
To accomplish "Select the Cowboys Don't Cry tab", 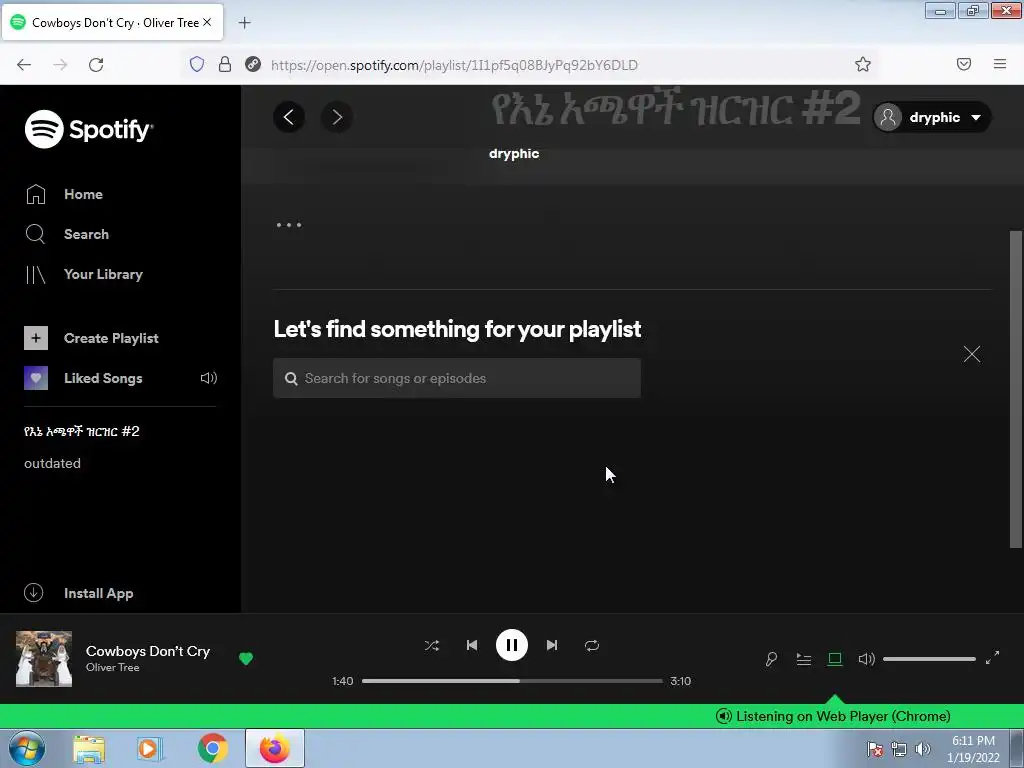I will [114, 22].
